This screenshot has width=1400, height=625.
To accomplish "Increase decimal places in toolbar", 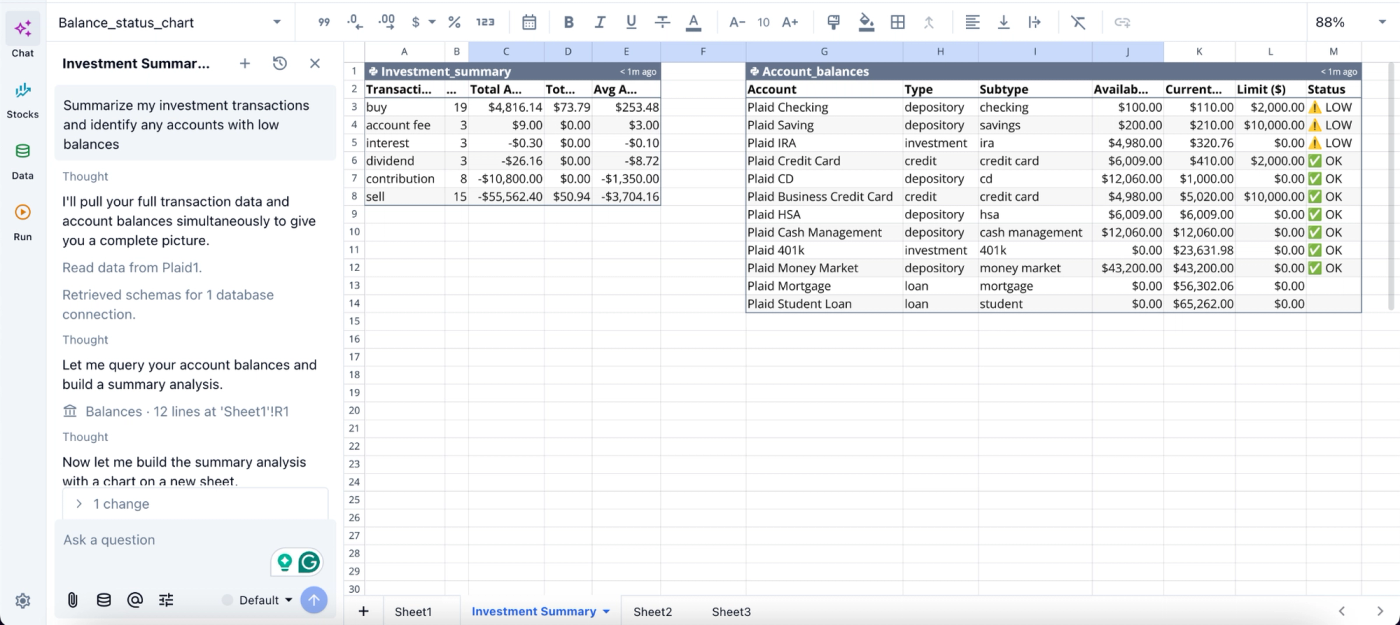I will click(x=388, y=22).
